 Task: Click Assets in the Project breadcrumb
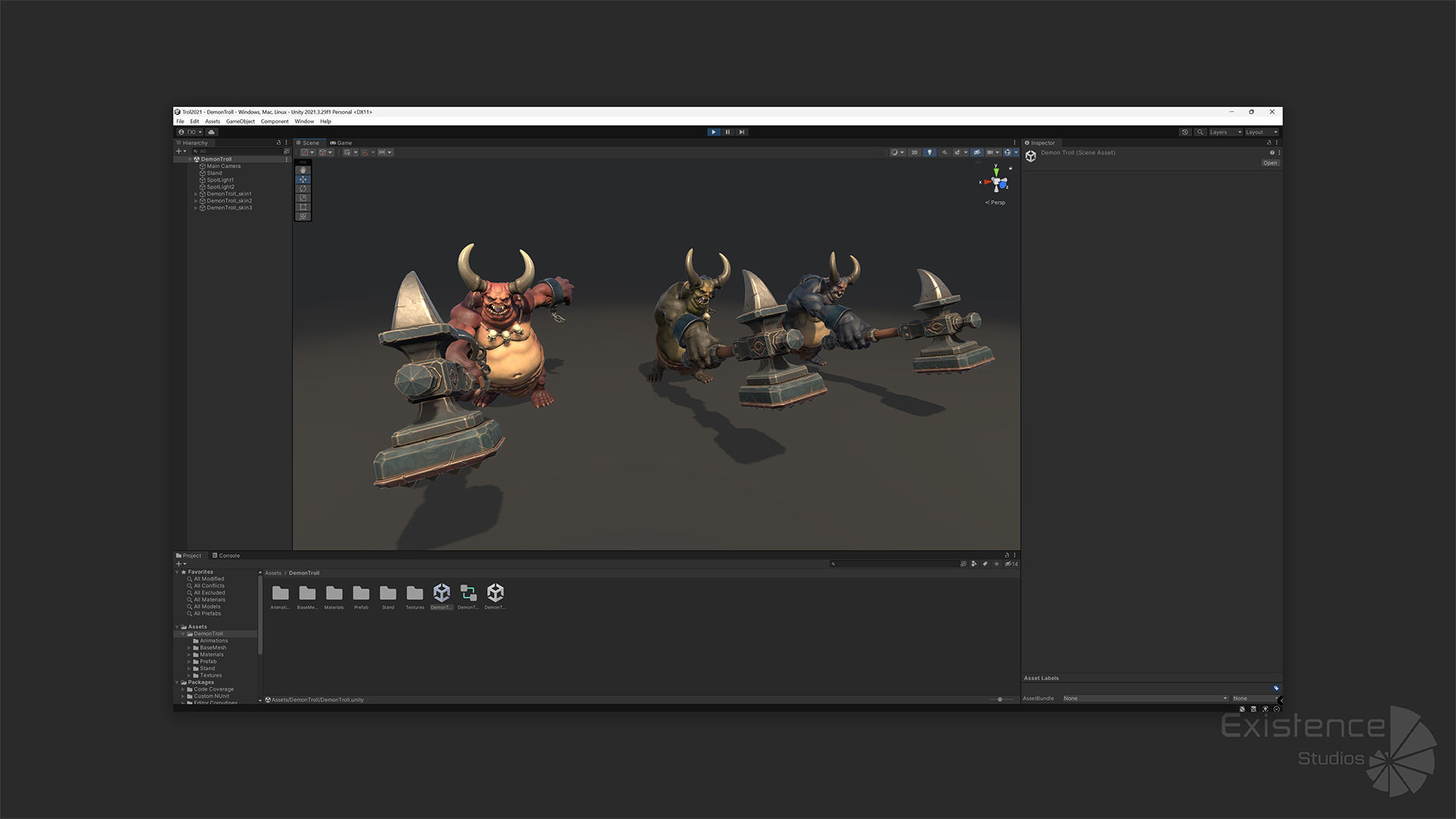pos(273,573)
